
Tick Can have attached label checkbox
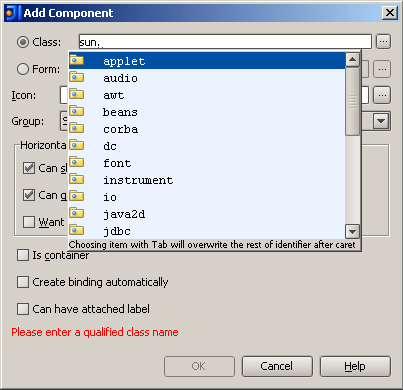[23, 309]
